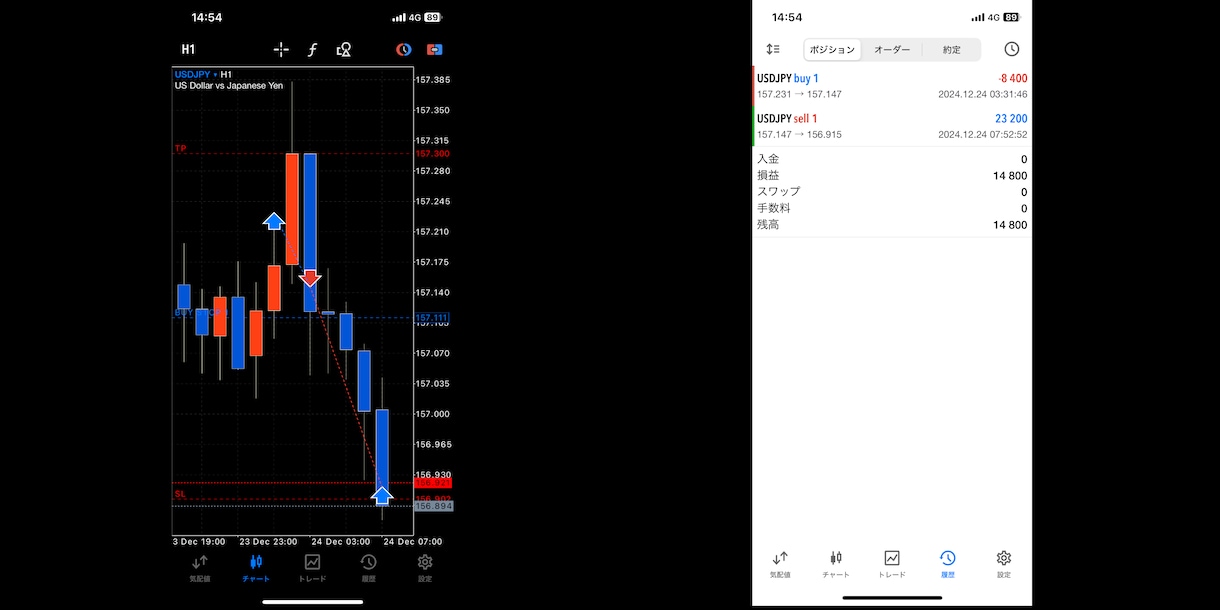Image resolution: width=1220 pixels, height=610 pixels.
Task: Open 設定 gear in the history screen
Action: tap(1004, 564)
